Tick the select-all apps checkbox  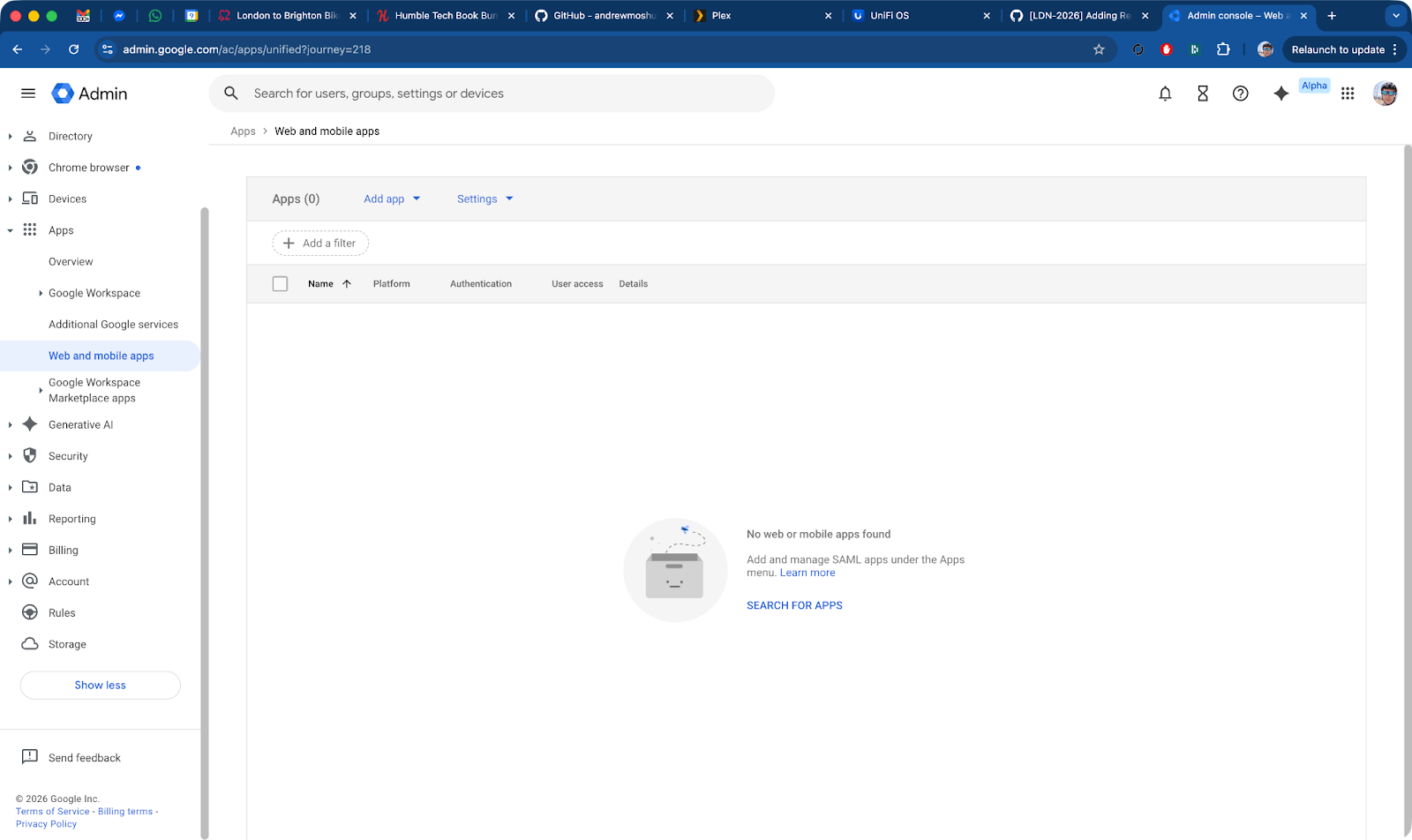click(x=281, y=284)
